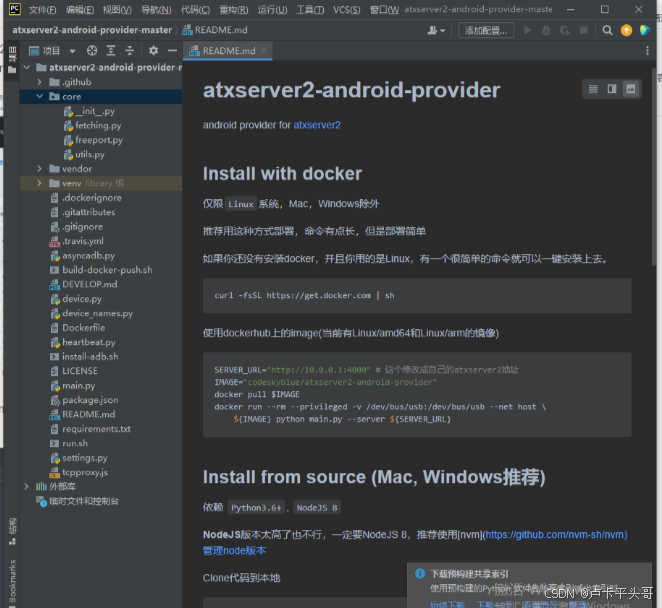Follow the atxserver2 hyperlink
Screen dimensions: 662x608
tap(317, 125)
